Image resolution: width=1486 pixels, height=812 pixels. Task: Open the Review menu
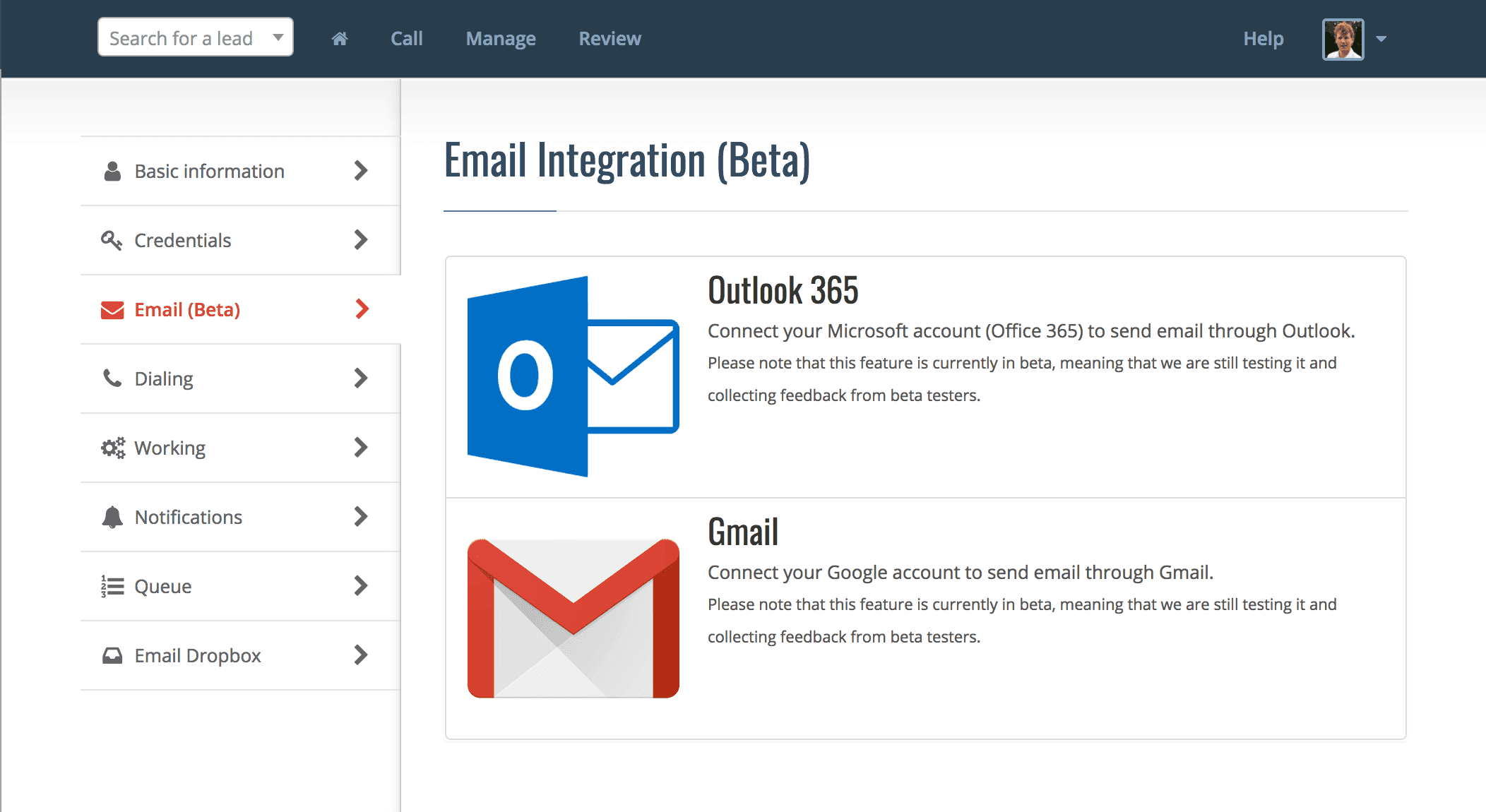click(x=610, y=39)
